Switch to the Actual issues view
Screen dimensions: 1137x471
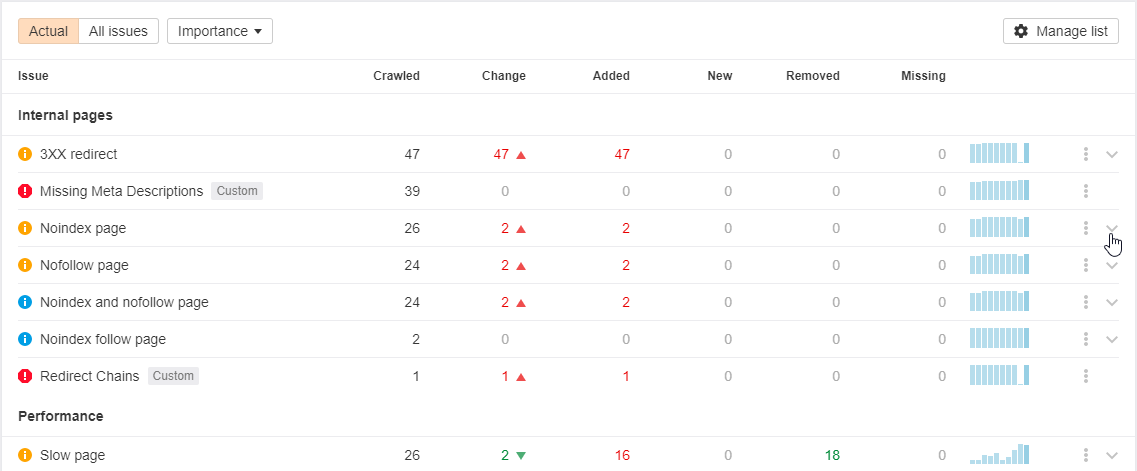[49, 31]
